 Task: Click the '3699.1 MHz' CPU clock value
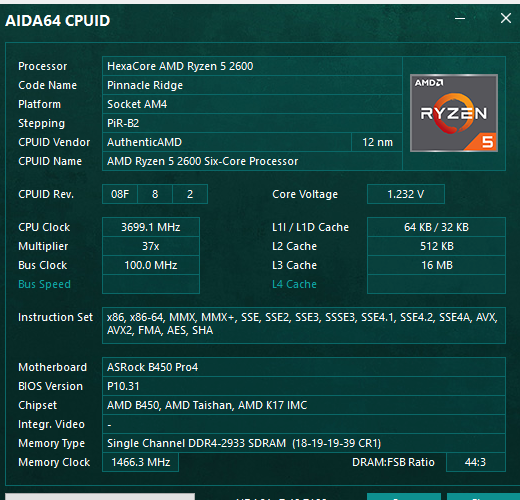coord(151,227)
